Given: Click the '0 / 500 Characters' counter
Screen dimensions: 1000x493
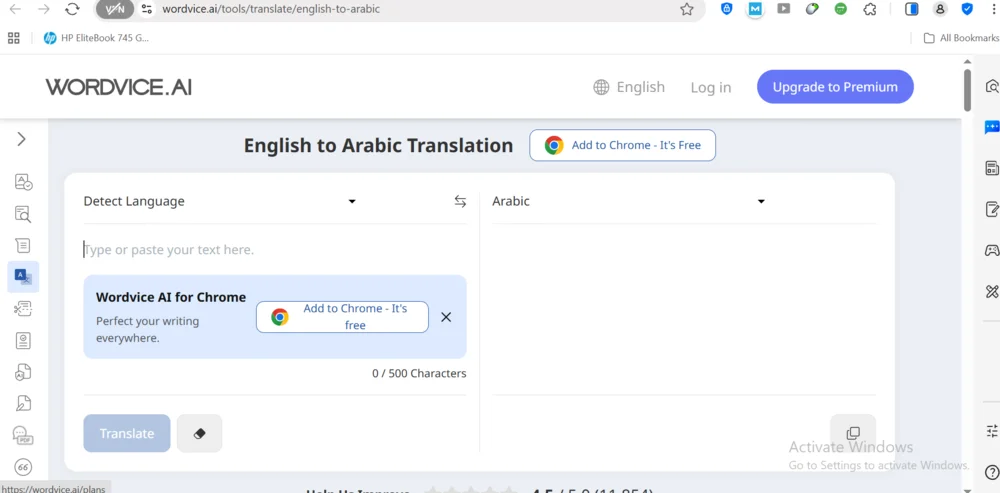Looking at the screenshot, I should point(419,374).
